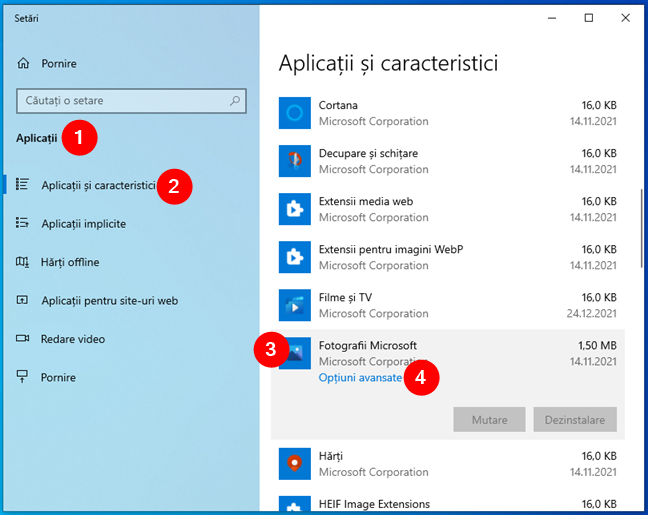Select the Cortana app entry
The height and width of the screenshot is (515, 648).
click(448, 113)
